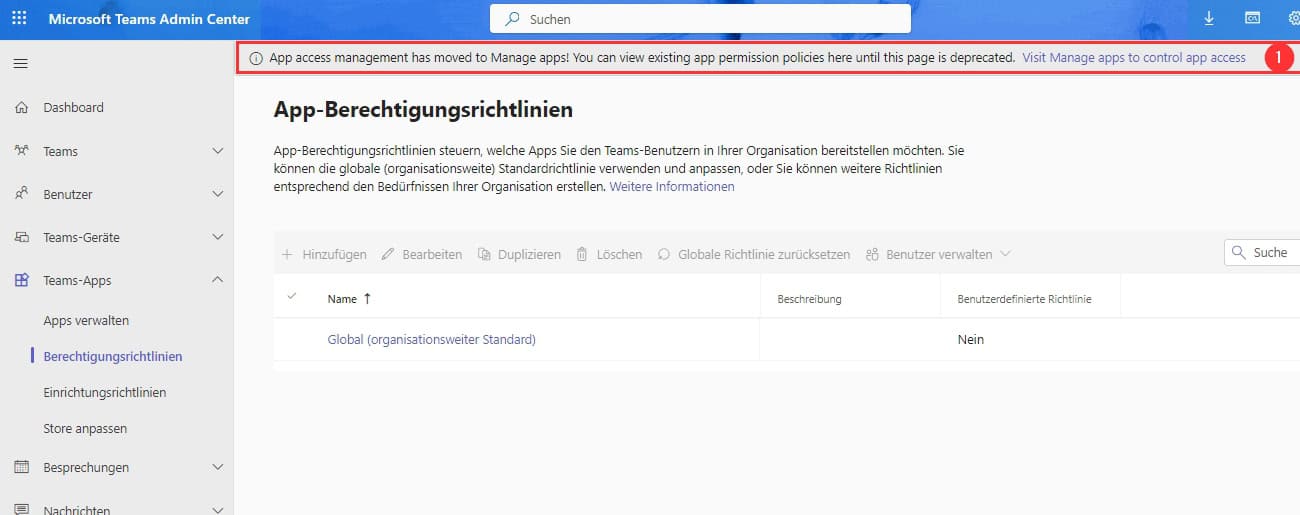Click the info icon in the banner
Screen dimensions: 1300x515
point(255,58)
